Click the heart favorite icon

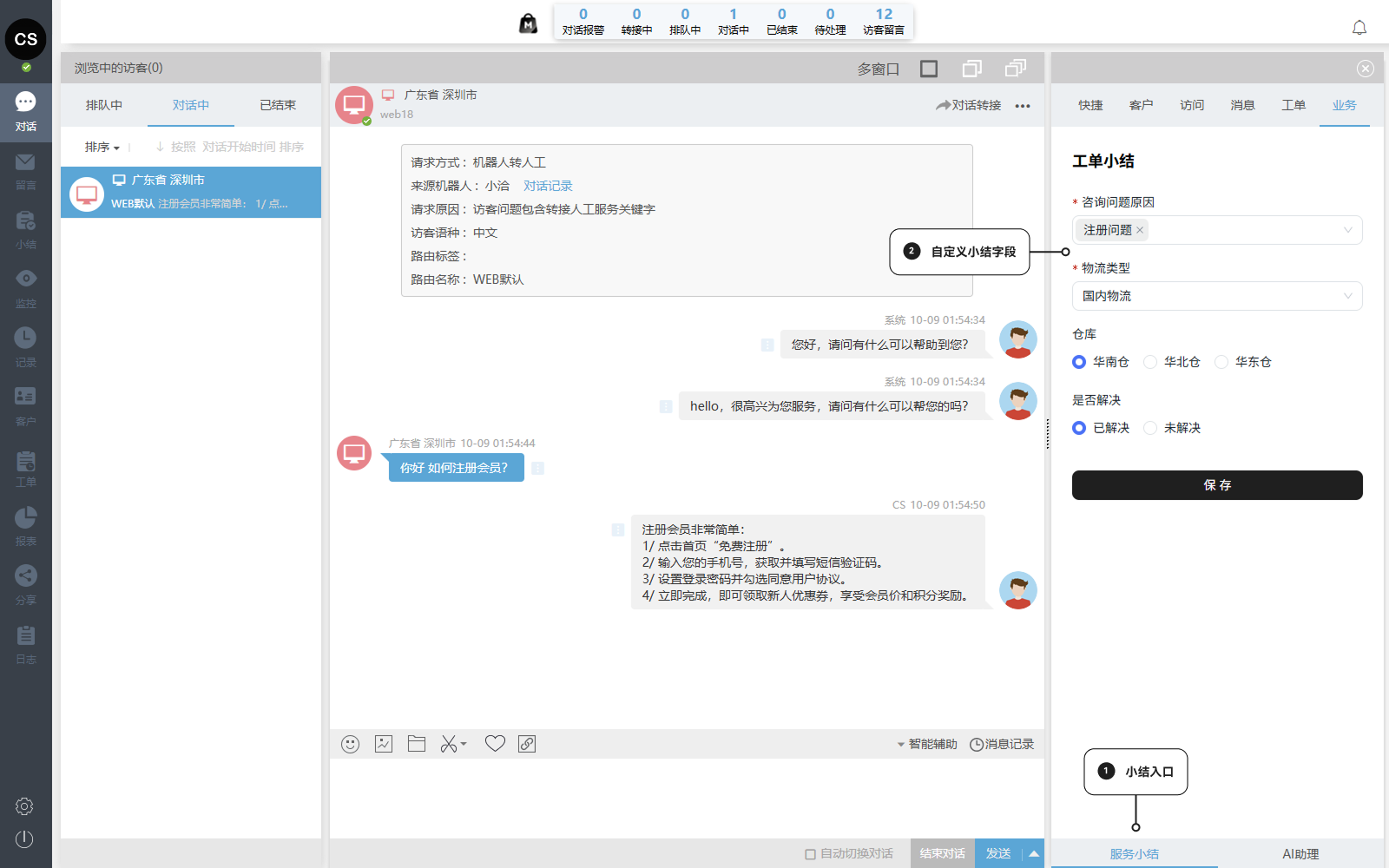click(x=495, y=744)
